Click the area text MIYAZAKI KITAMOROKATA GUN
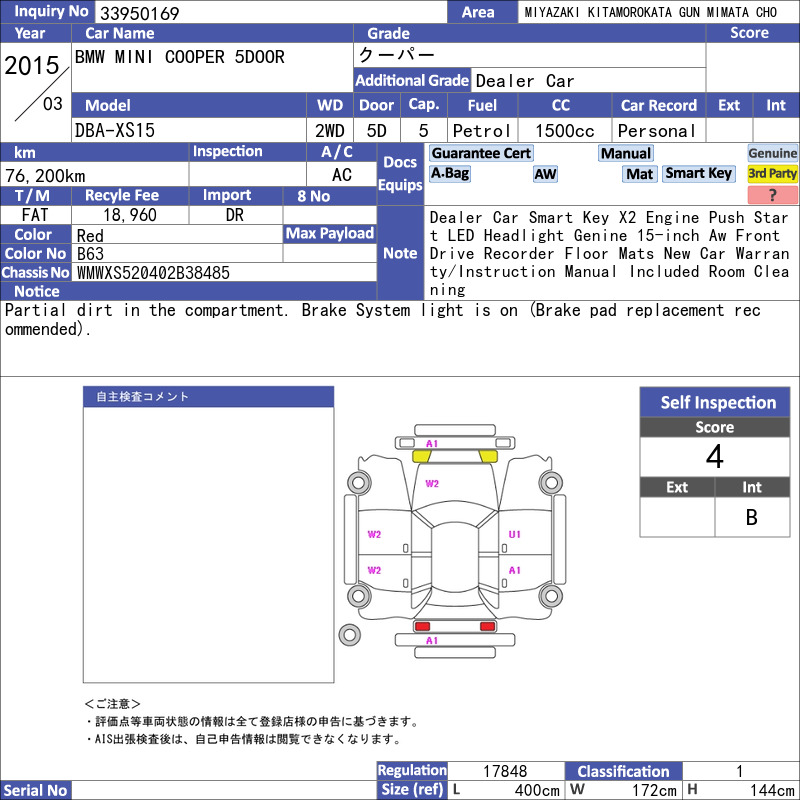 (614, 12)
